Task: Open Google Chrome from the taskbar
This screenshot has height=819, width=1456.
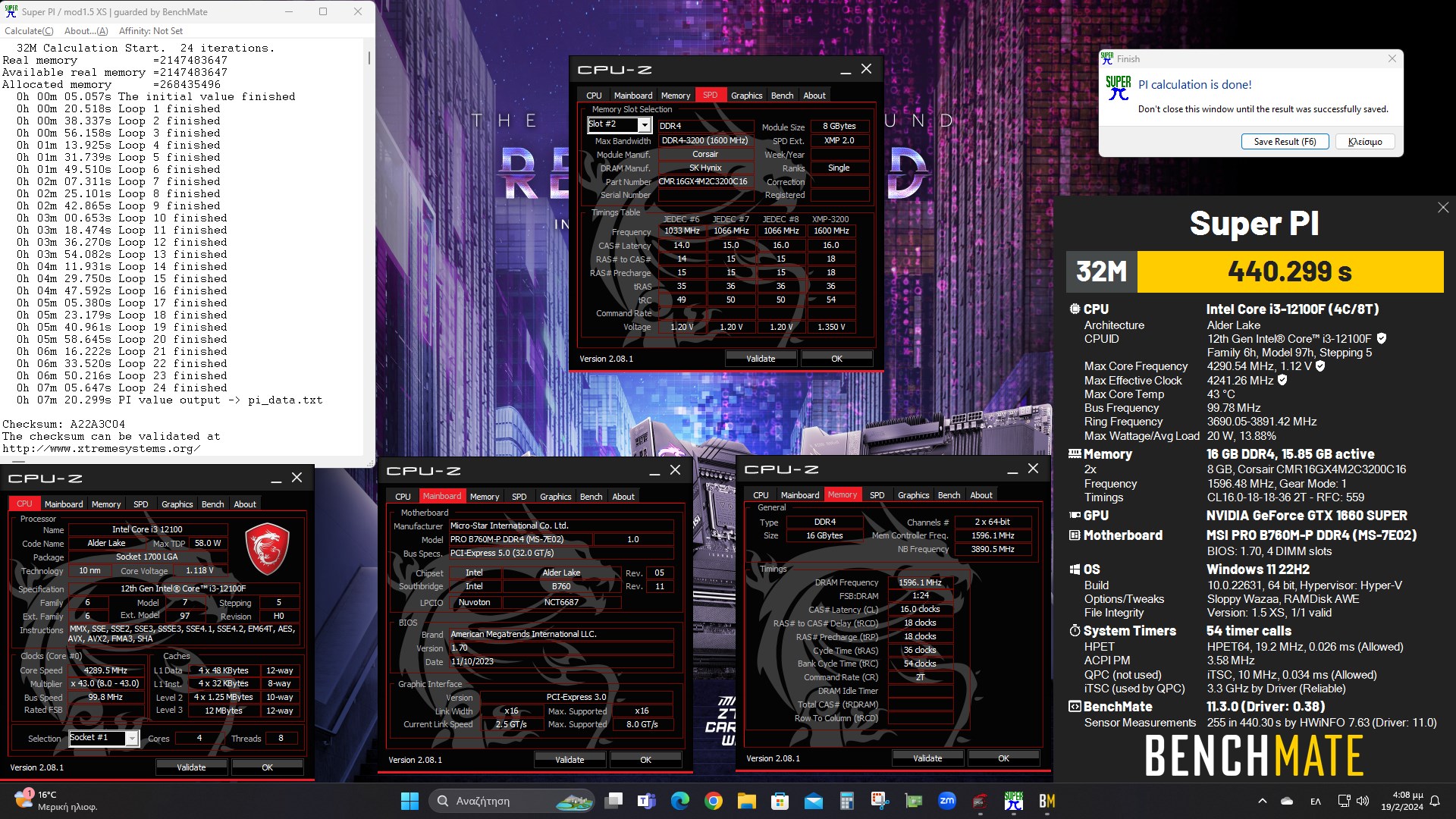Action: pyautogui.click(x=714, y=801)
